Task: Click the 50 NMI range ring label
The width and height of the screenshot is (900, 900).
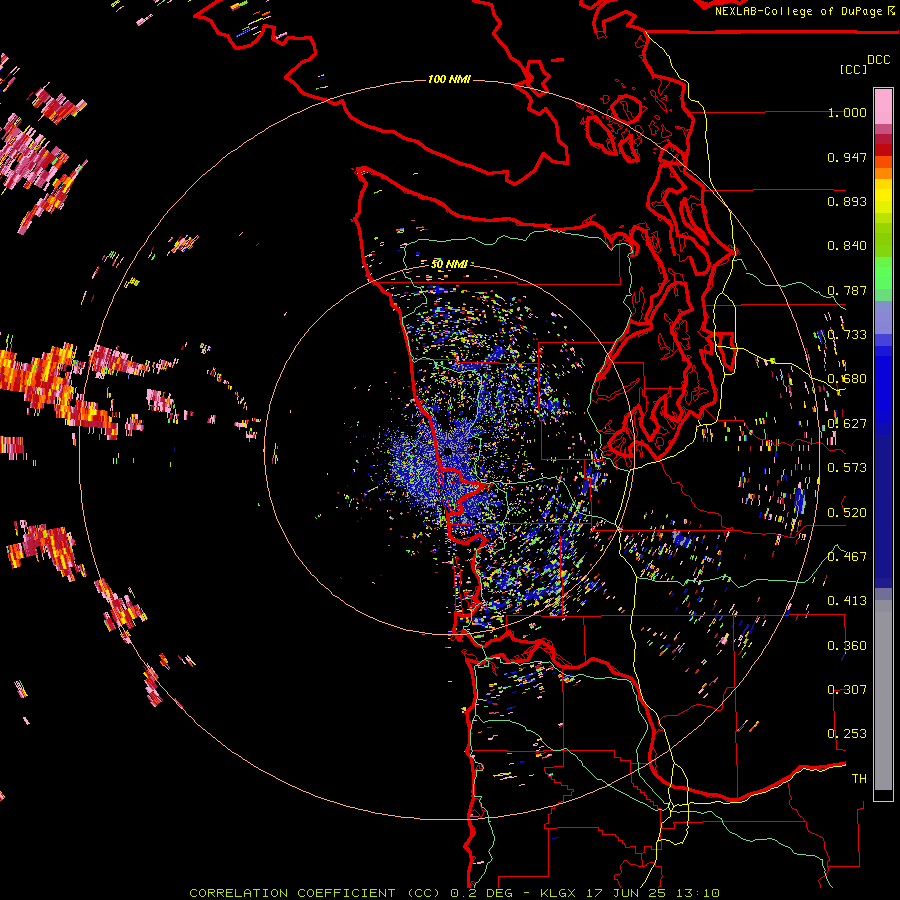Action: (449, 264)
